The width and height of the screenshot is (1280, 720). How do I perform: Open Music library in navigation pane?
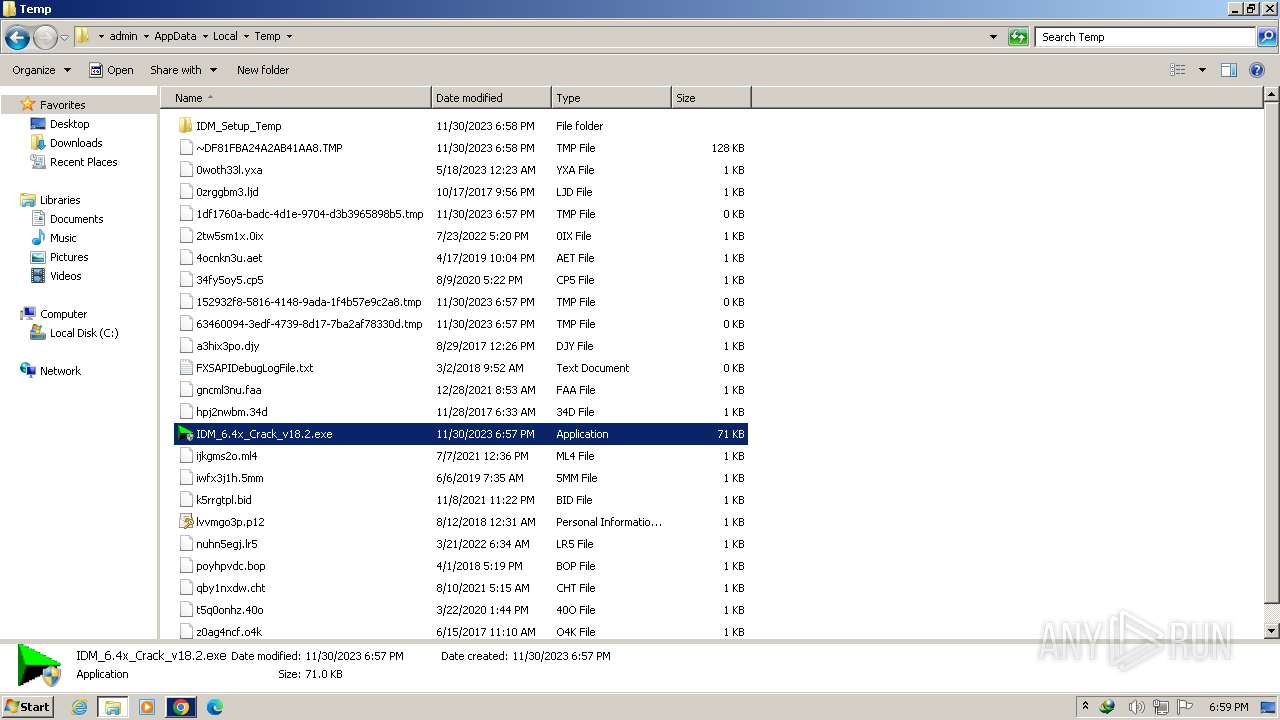[63, 238]
